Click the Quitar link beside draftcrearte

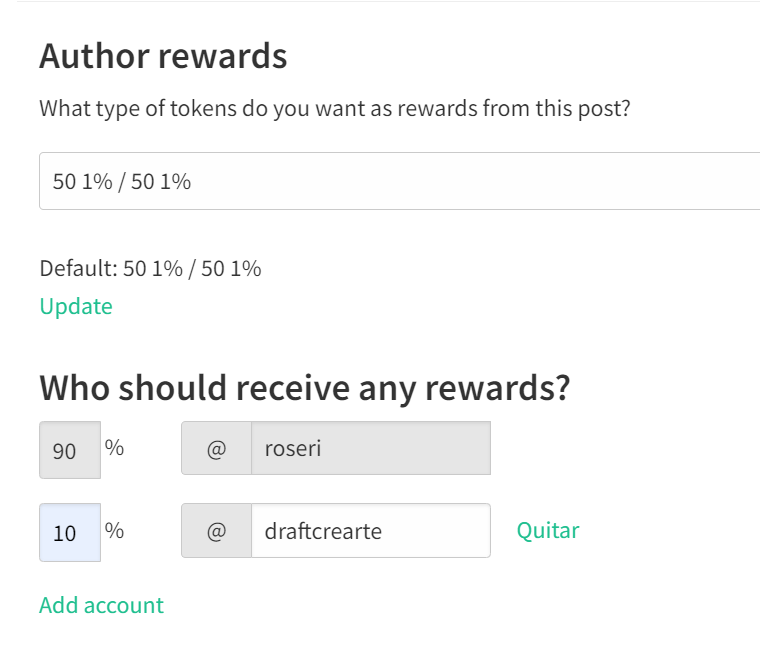coord(547,530)
